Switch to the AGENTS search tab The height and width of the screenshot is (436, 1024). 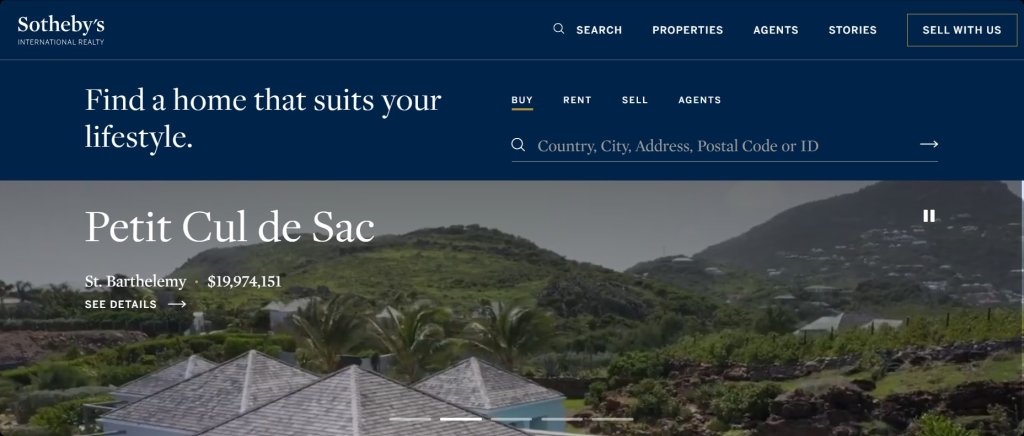pos(699,101)
